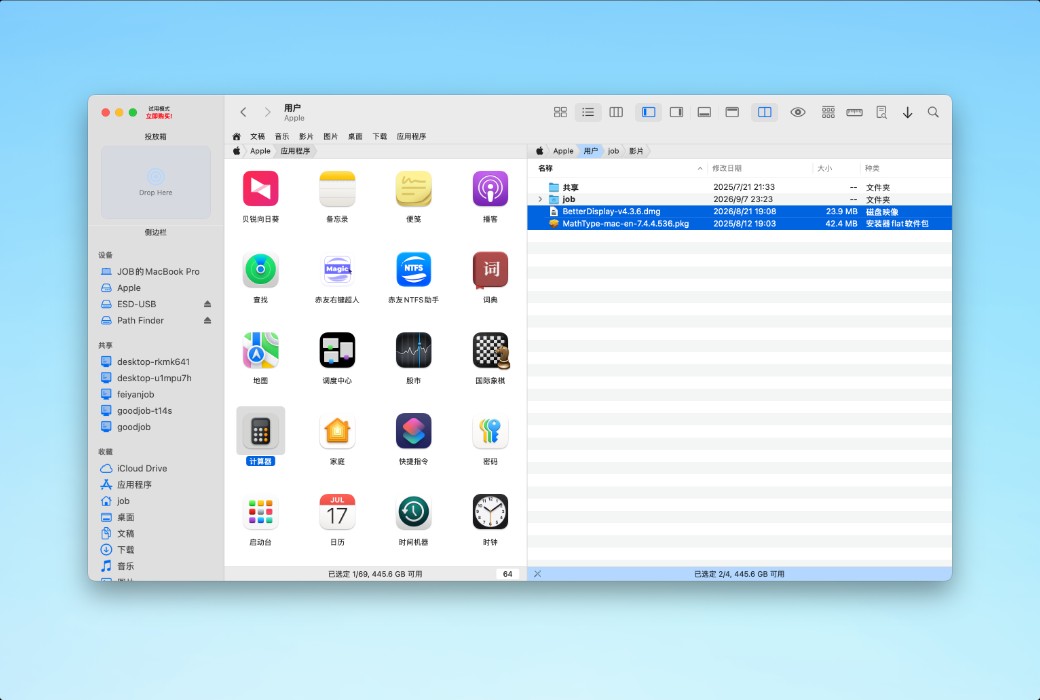1040x700 pixels.
Task: Eject the Path Finder volume
Action: pyautogui.click(x=208, y=320)
